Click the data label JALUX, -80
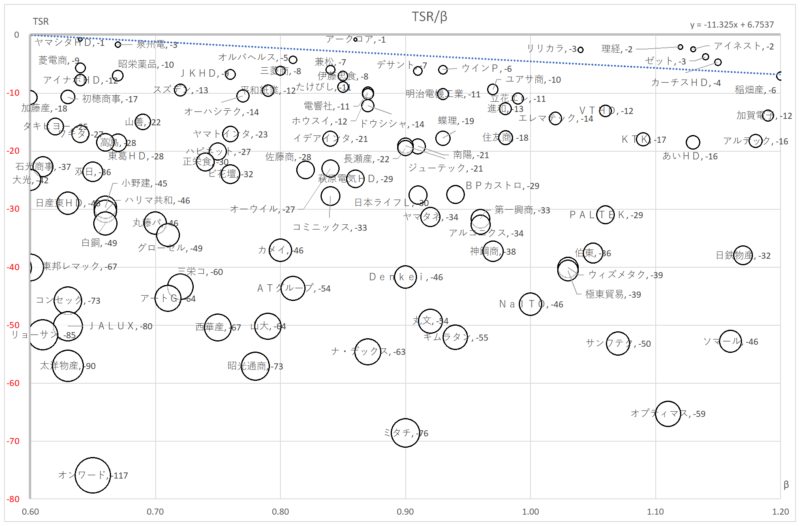This screenshot has height=526, width=800. 120,325
